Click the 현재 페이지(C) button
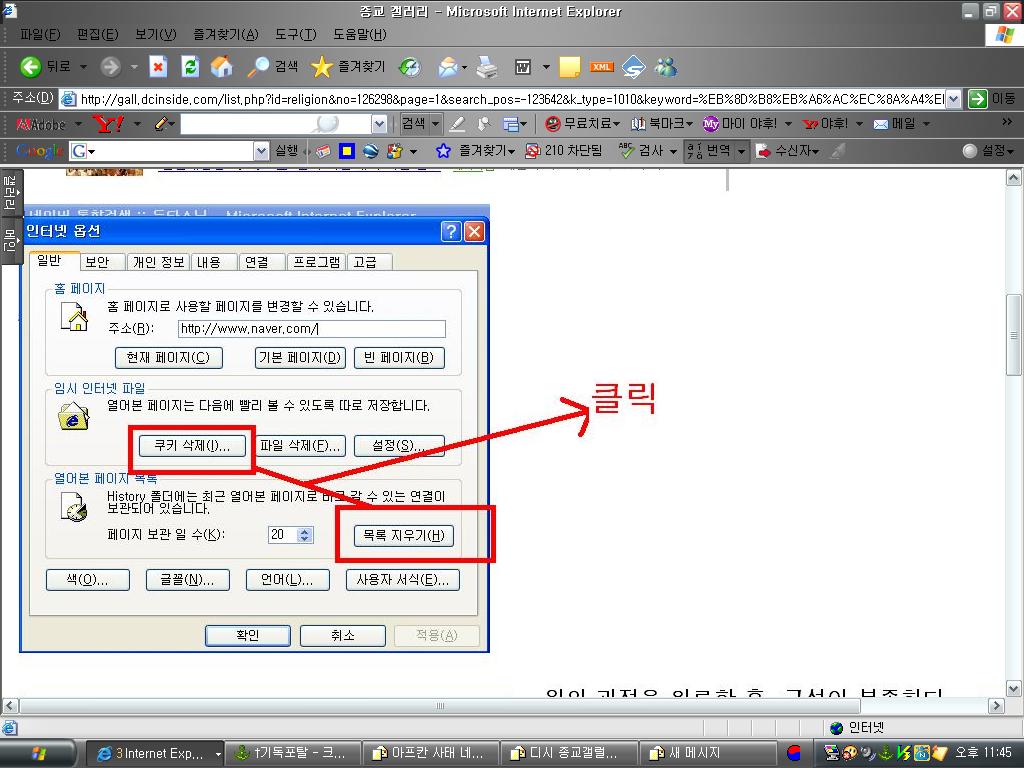 point(168,358)
